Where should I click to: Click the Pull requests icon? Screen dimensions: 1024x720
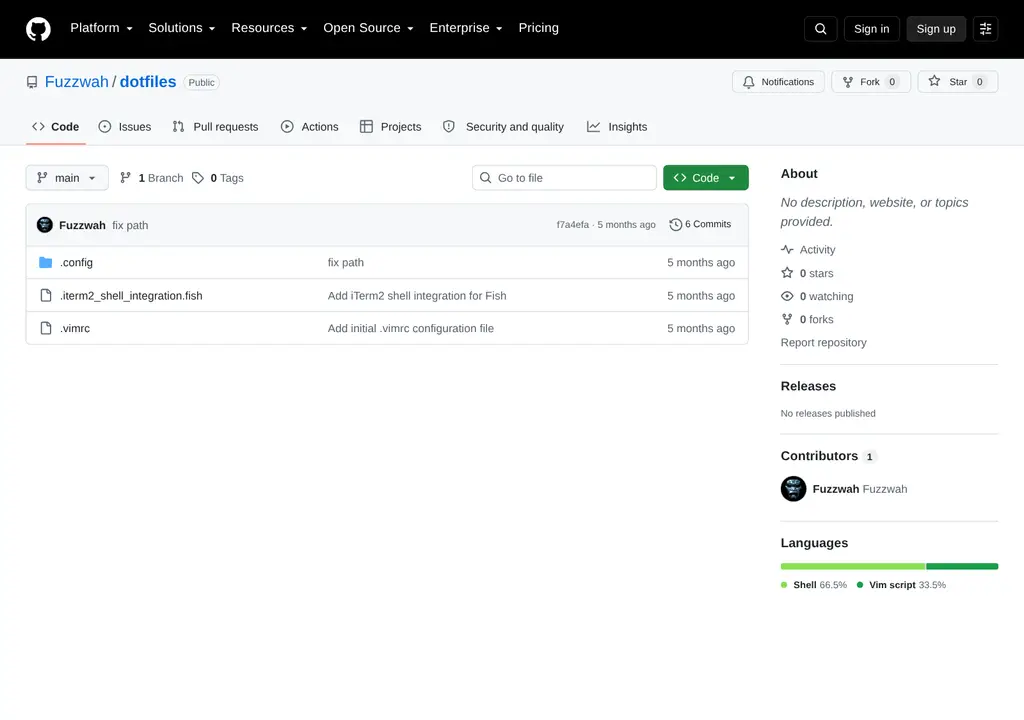(x=178, y=127)
